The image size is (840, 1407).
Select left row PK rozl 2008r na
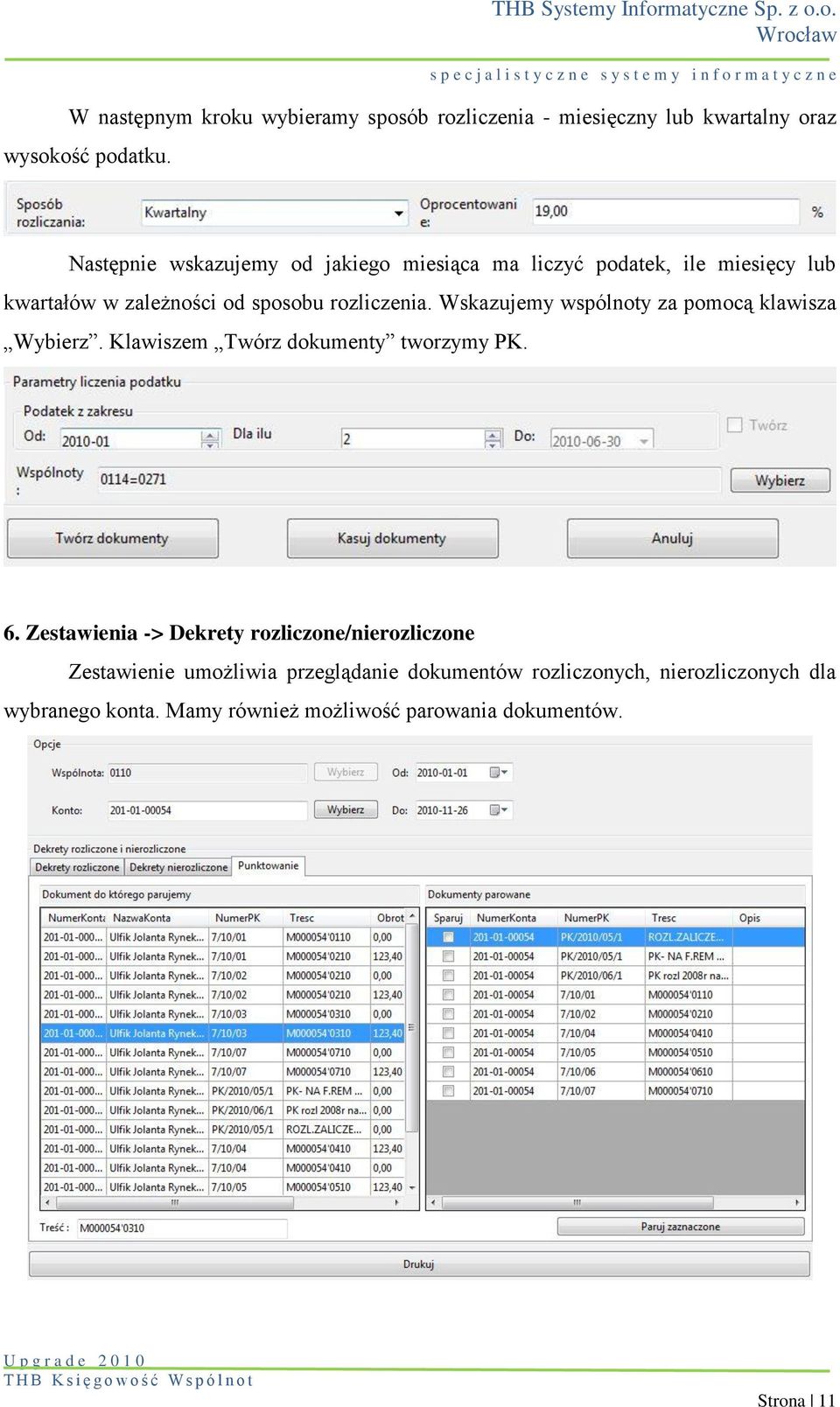[223, 1110]
